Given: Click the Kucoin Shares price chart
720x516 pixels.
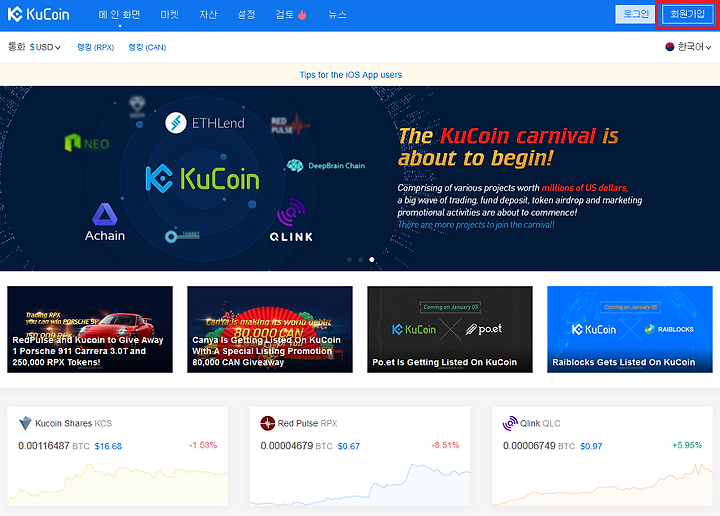Looking at the screenshot, I should (118, 484).
